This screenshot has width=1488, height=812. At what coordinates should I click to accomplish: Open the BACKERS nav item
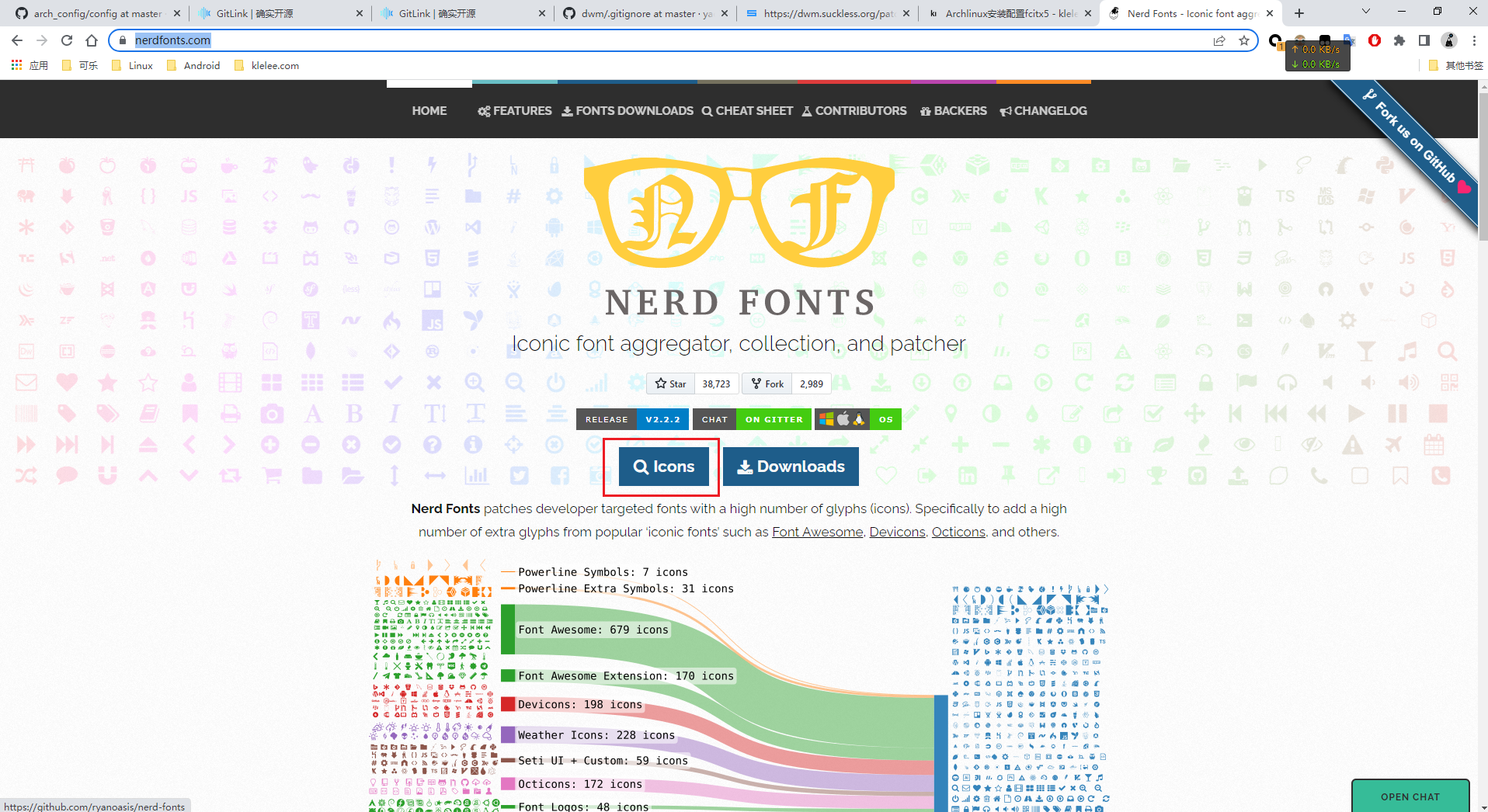pos(954,111)
